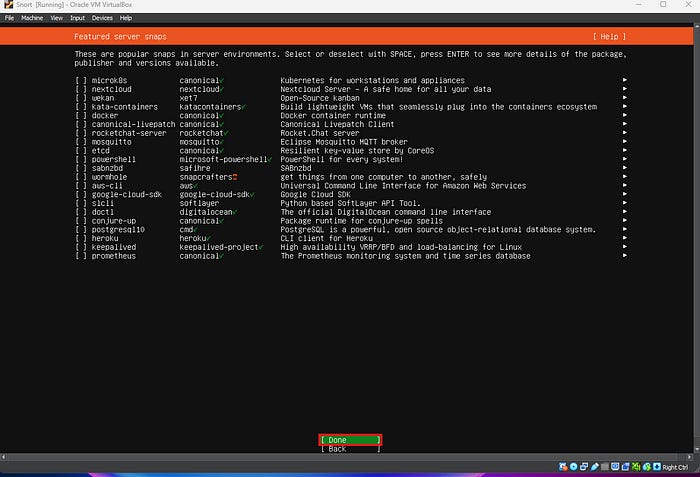Expand the conjure-up row arrow
Viewport: 700px width, 477px height.
point(625,221)
